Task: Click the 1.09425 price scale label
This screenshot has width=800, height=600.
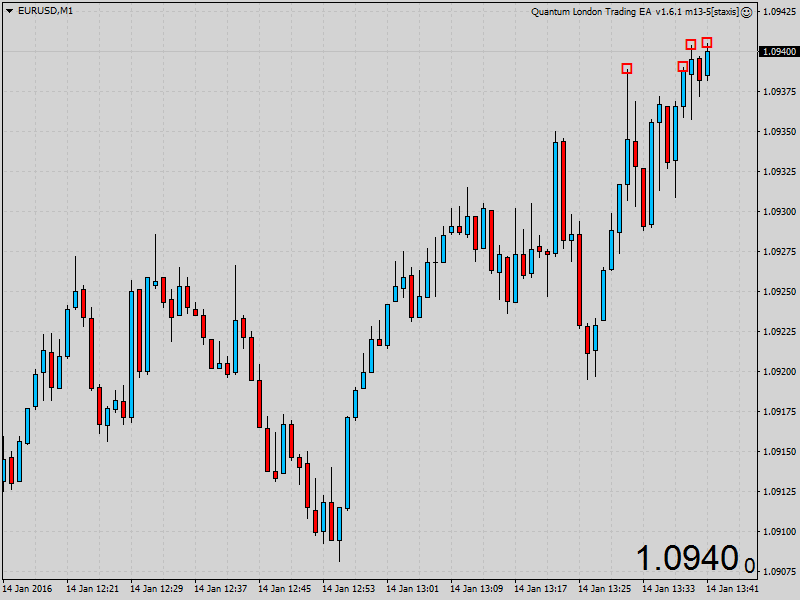Action: click(780, 12)
